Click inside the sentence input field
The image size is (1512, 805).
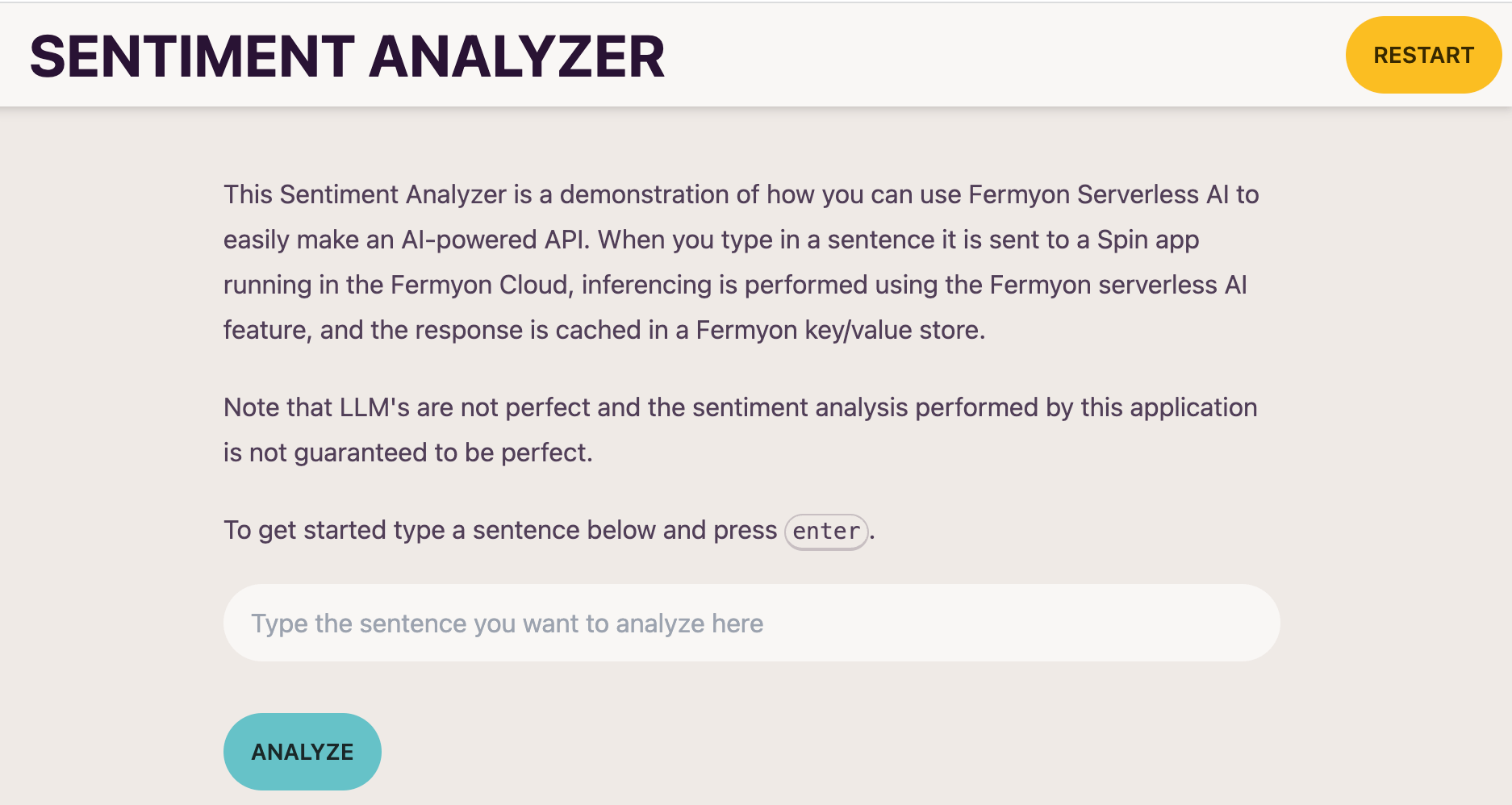pyautogui.click(x=750, y=623)
